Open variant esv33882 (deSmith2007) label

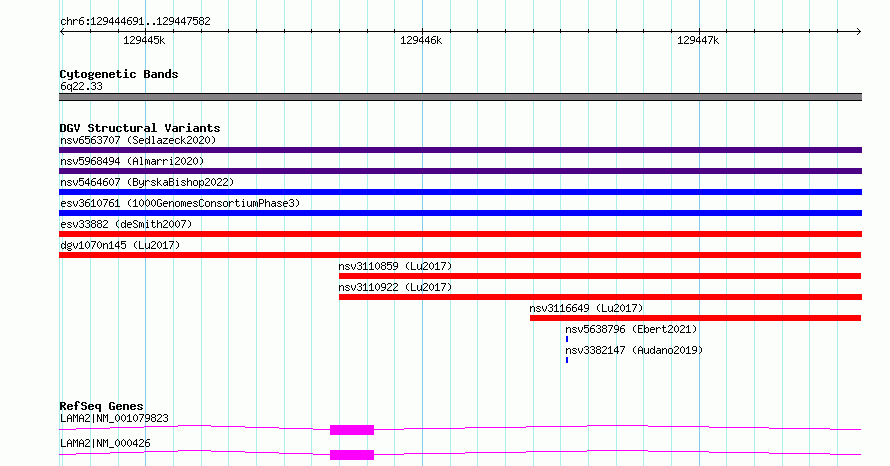click(126, 224)
